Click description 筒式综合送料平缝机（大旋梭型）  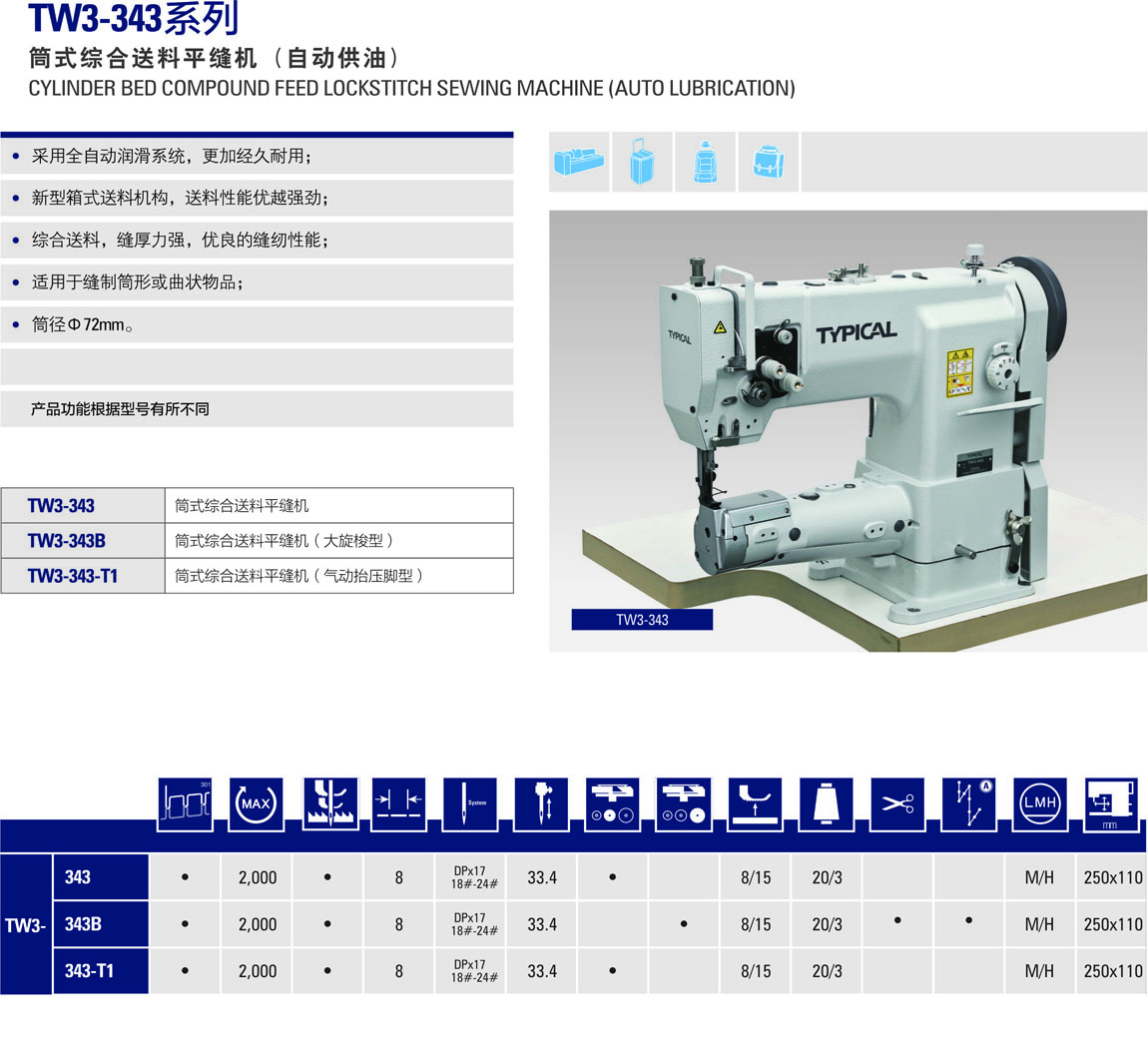pos(285,541)
